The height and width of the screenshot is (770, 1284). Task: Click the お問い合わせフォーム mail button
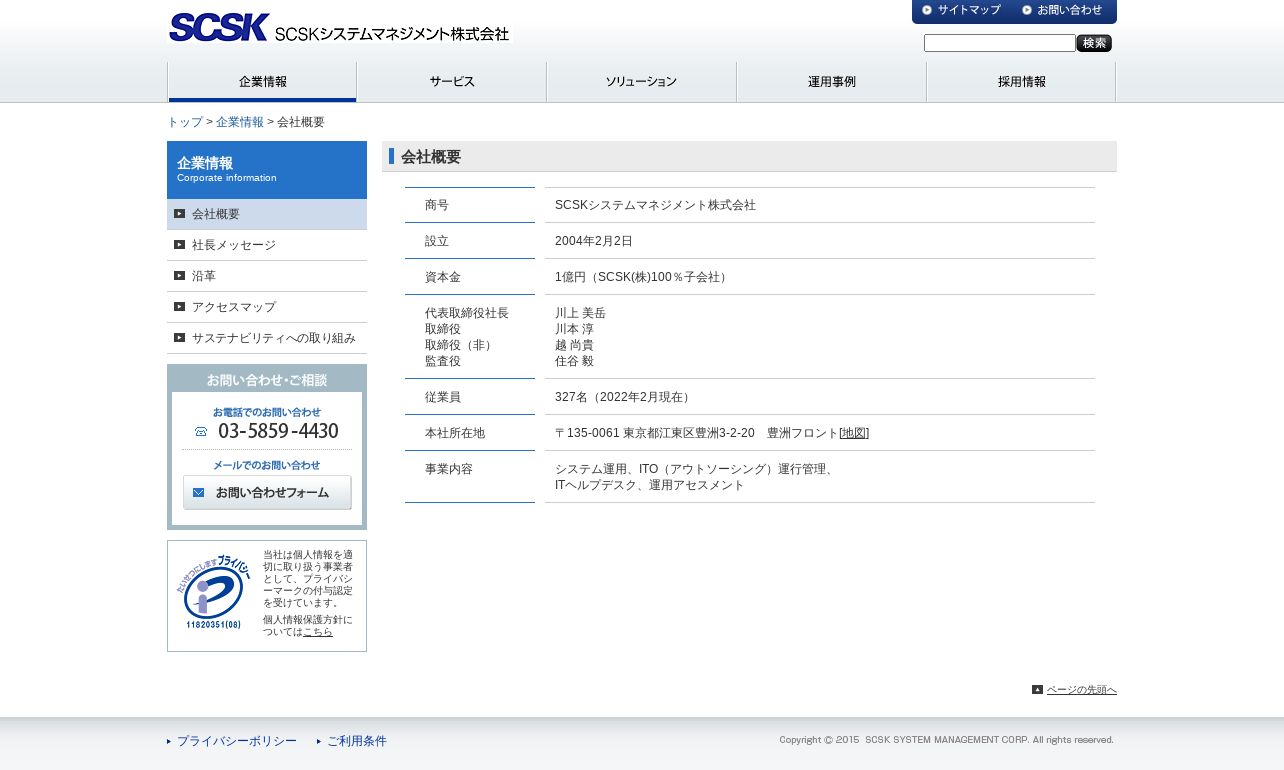coord(267,492)
